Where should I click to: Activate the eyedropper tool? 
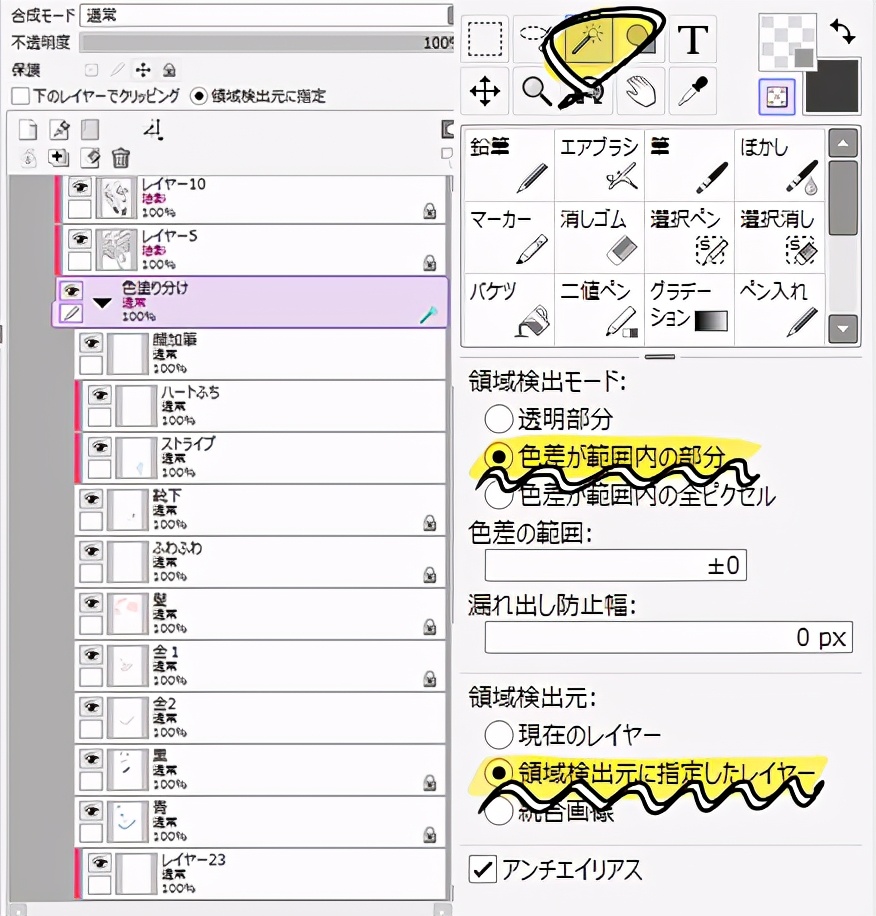click(x=692, y=93)
